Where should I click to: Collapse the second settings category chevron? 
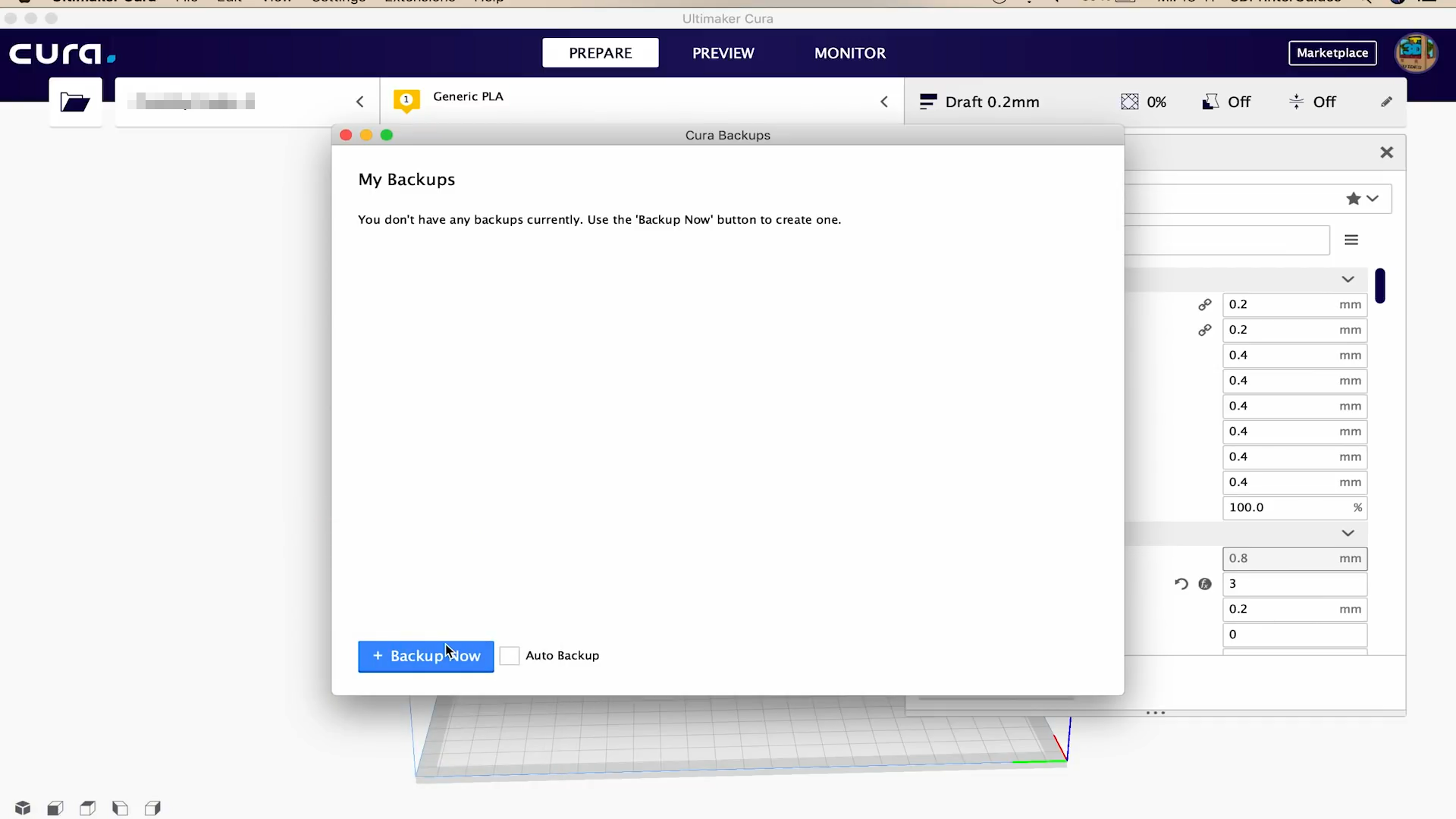(1348, 533)
